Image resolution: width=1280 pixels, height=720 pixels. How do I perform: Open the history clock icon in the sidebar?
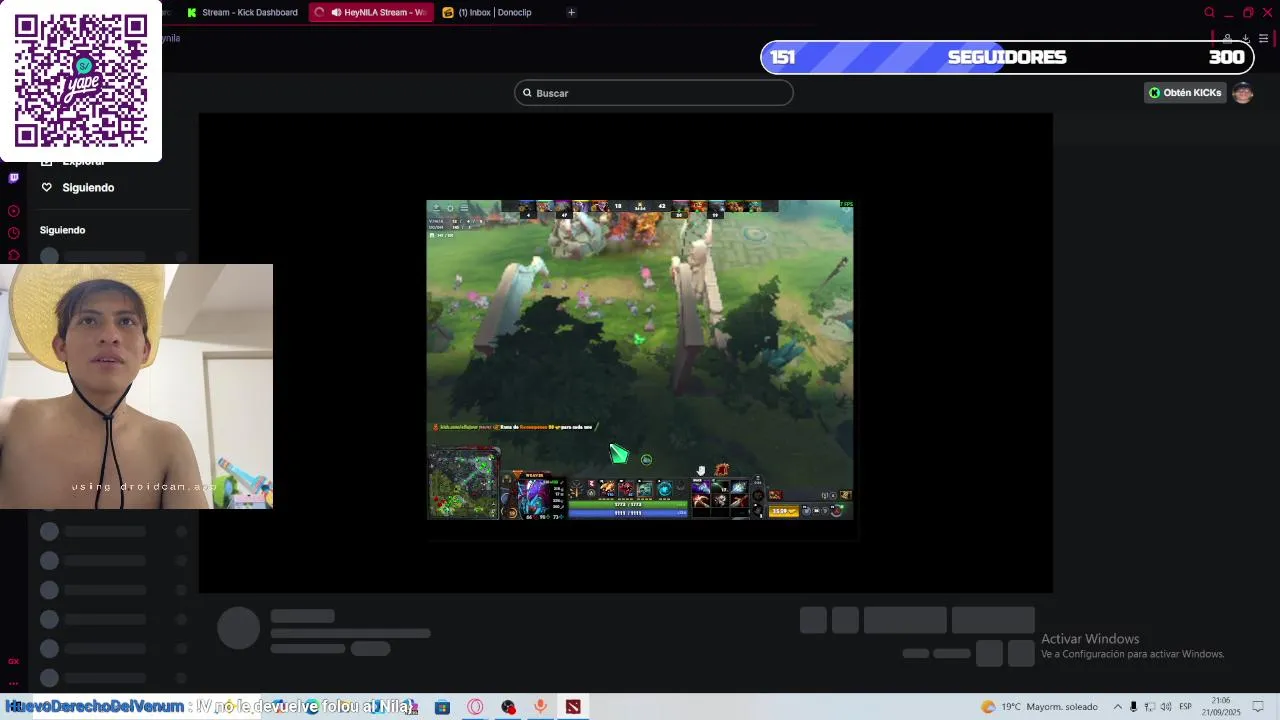click(x=13, y=233)
